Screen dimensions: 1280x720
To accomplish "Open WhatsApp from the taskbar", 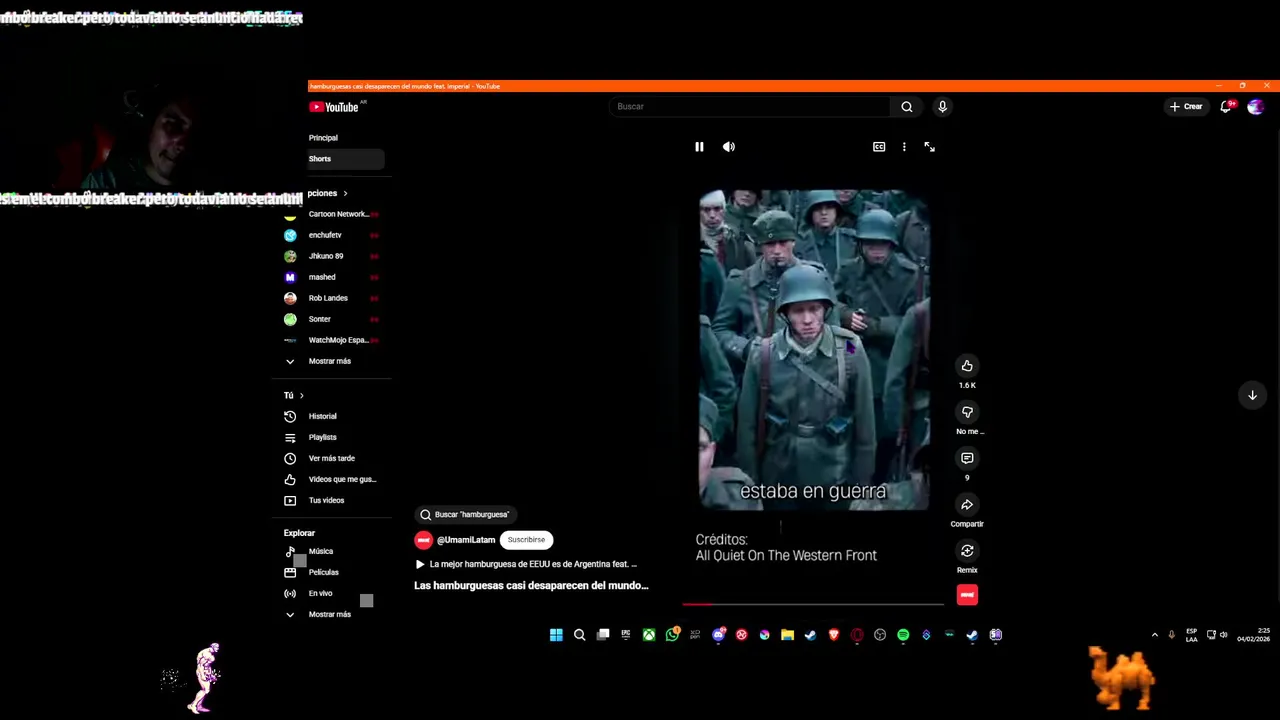I will (x=672, y=635).
